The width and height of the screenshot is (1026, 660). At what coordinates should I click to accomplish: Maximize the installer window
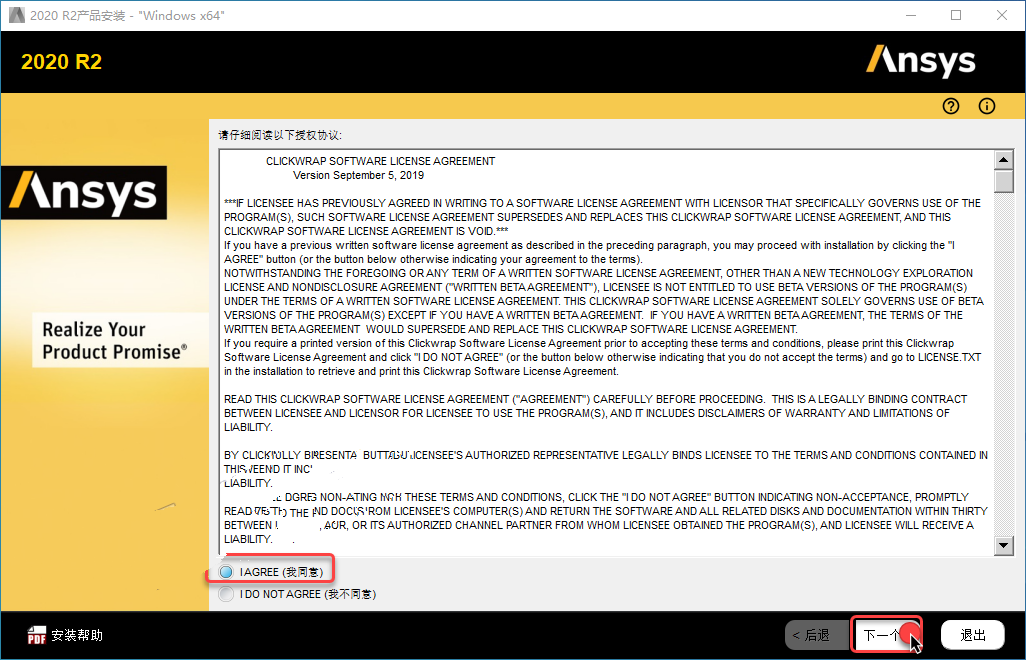[x=956, y=15]
